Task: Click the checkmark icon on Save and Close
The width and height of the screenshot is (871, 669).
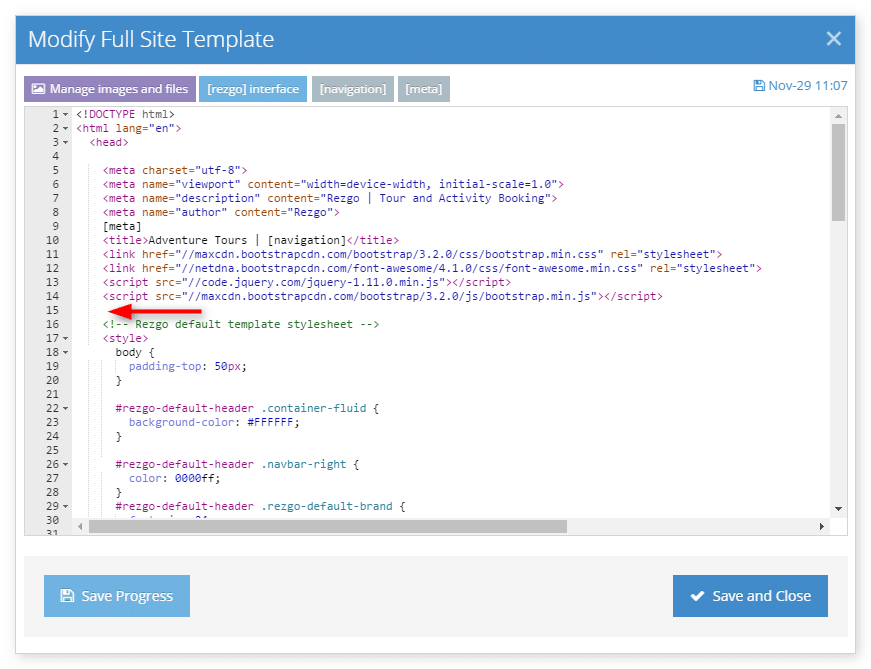Action: 697,596
